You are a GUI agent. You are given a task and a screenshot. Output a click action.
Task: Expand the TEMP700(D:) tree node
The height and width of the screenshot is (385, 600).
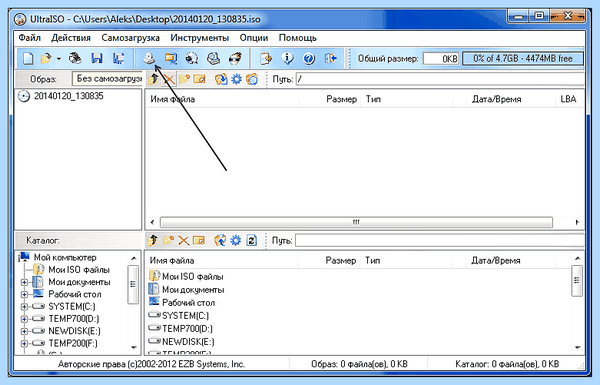[x=24, y=319]
